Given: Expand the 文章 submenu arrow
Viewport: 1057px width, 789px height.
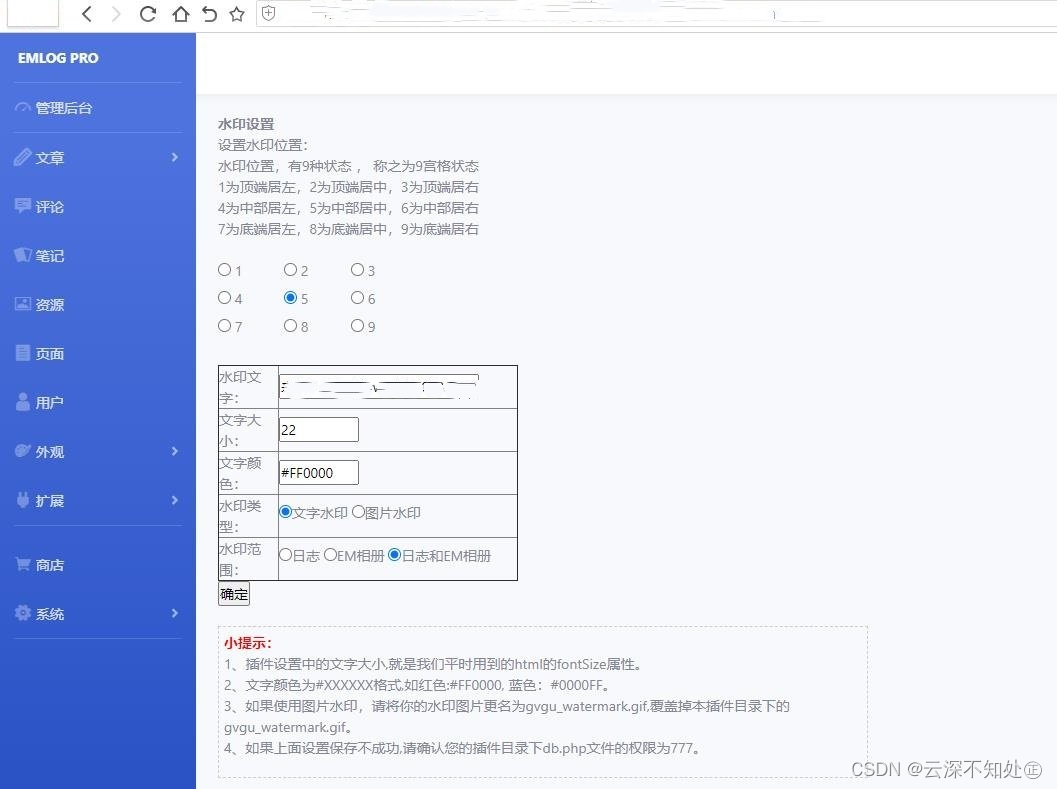Looking at the screenshot, I should 173,157.
